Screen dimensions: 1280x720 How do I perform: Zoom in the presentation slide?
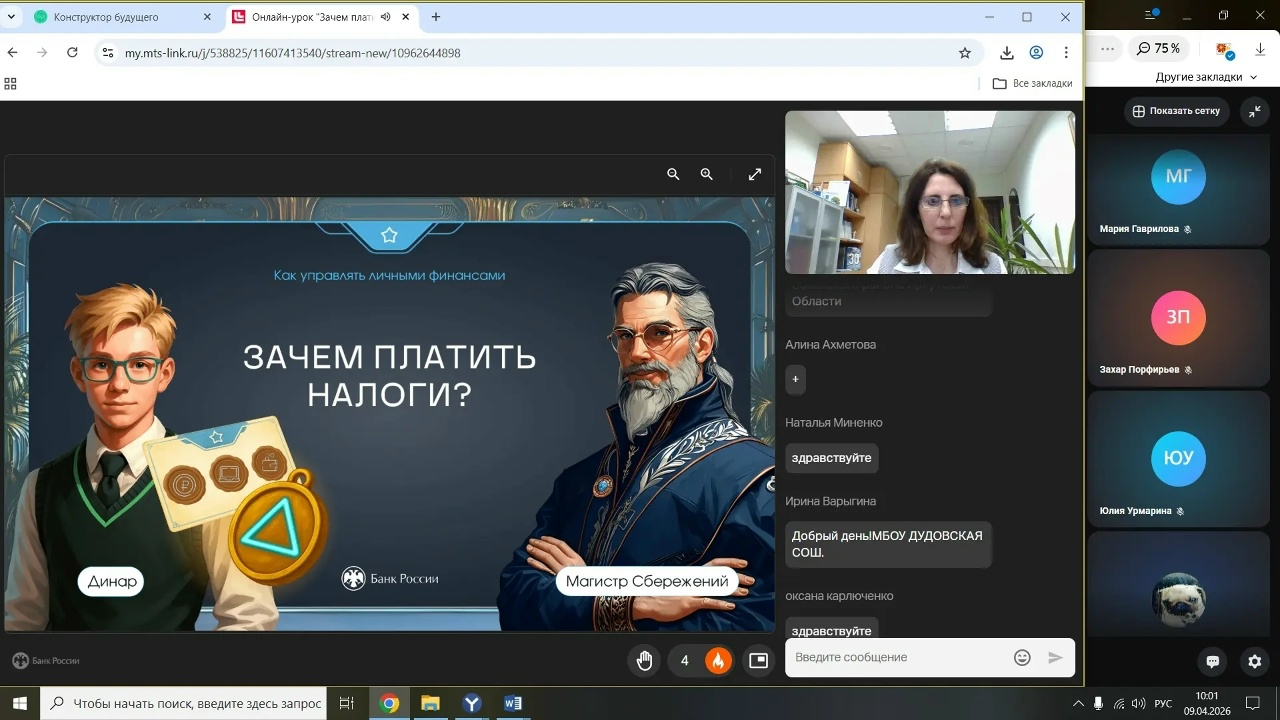click(x=706, y=174)
